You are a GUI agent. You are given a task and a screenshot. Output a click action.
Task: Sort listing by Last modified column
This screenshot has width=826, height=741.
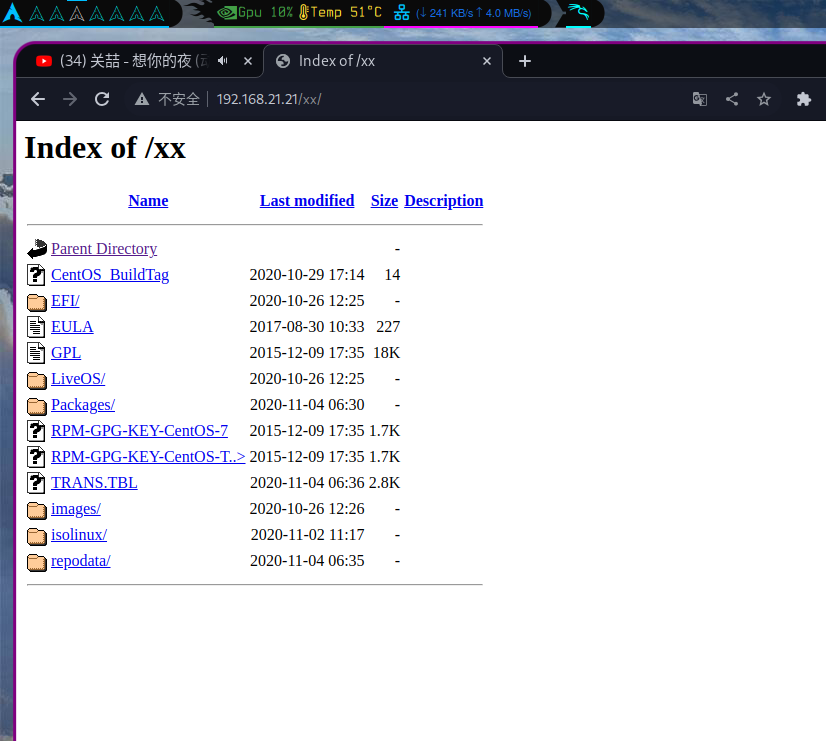point(307,201)
